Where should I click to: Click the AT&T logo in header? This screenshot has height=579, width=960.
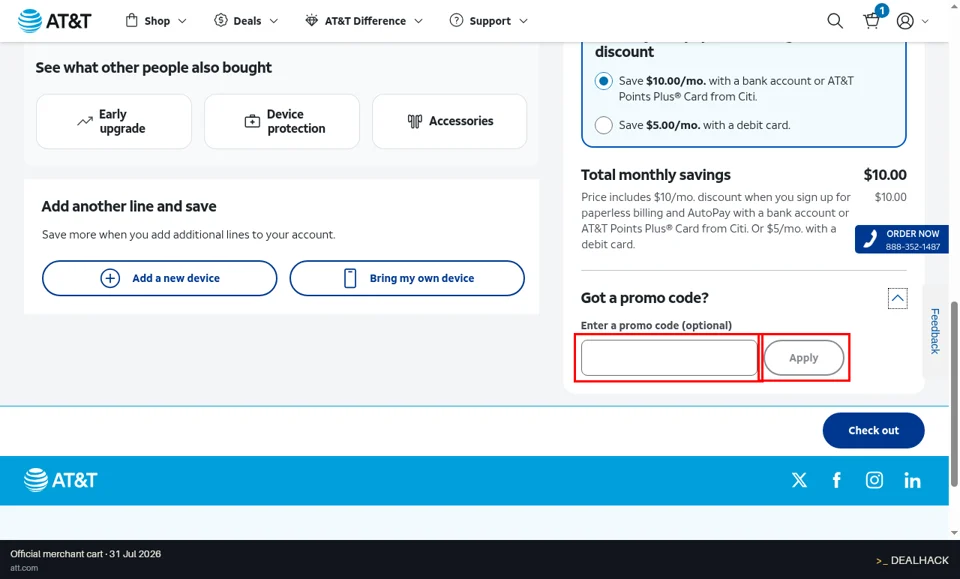point(54,21)
